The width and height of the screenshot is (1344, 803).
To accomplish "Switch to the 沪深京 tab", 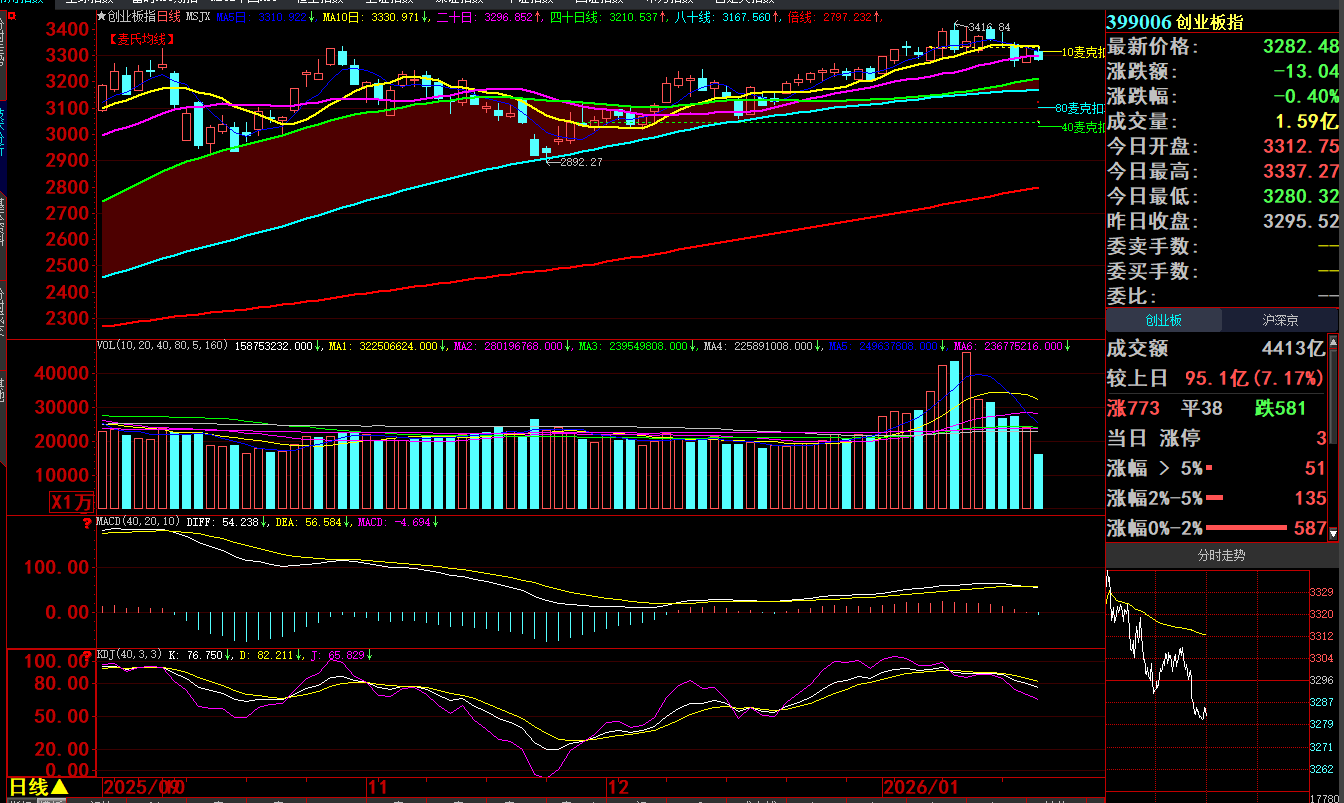I will point(1280,320).
